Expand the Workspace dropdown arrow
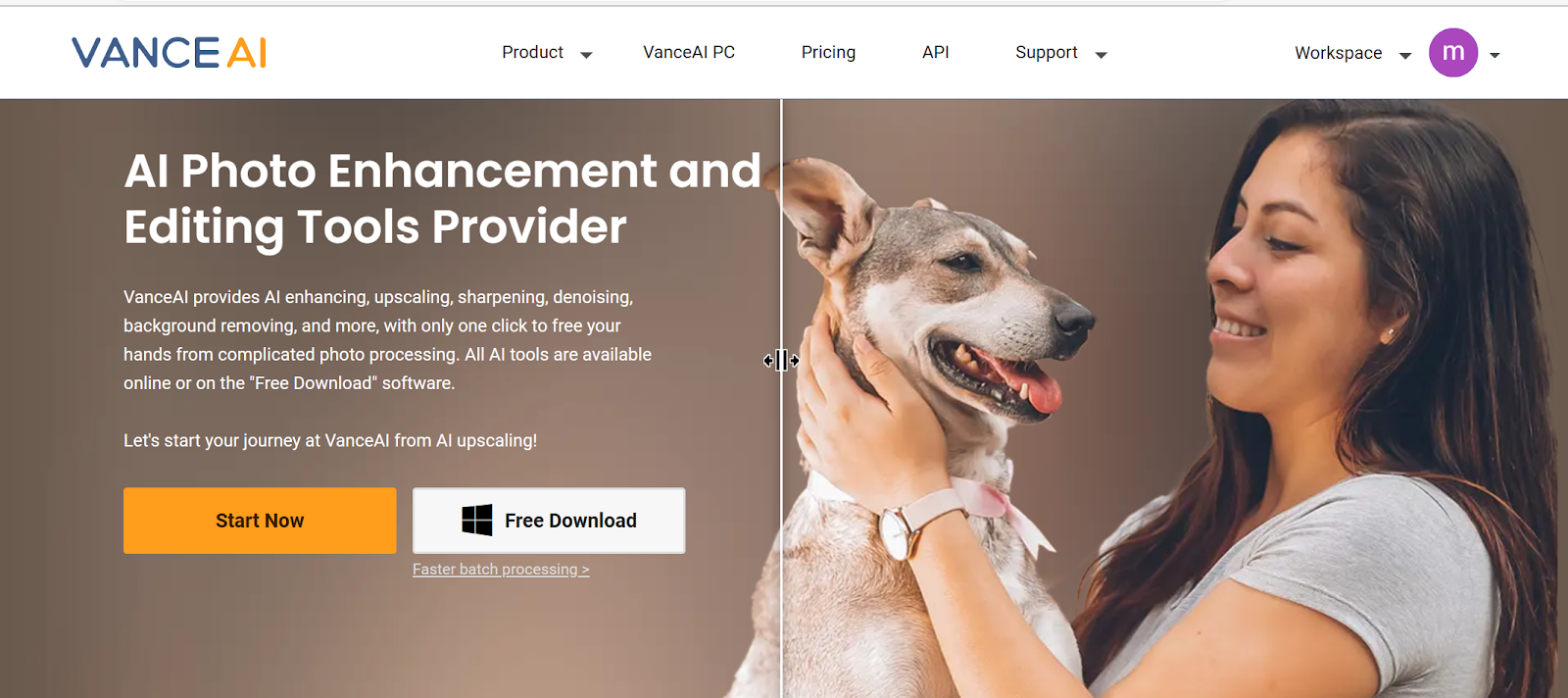 tap(1405, 56)
